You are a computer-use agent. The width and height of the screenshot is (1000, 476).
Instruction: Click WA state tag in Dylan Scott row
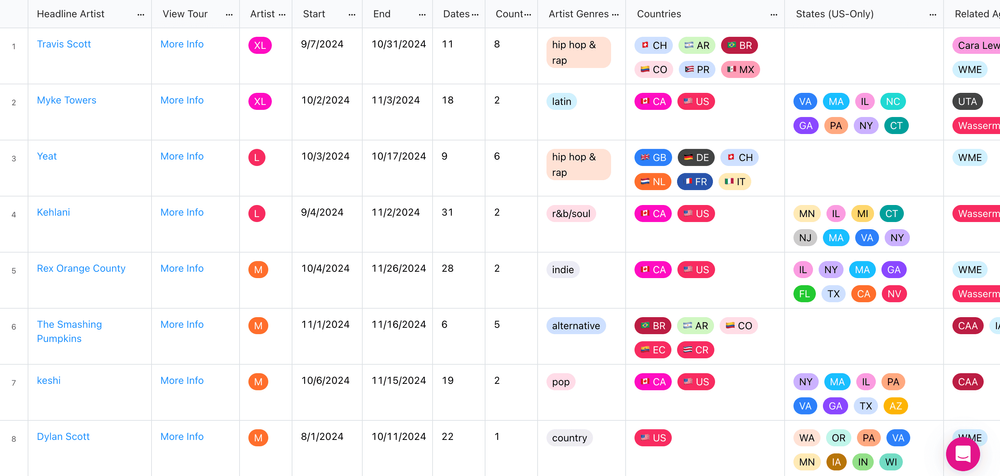807,438
